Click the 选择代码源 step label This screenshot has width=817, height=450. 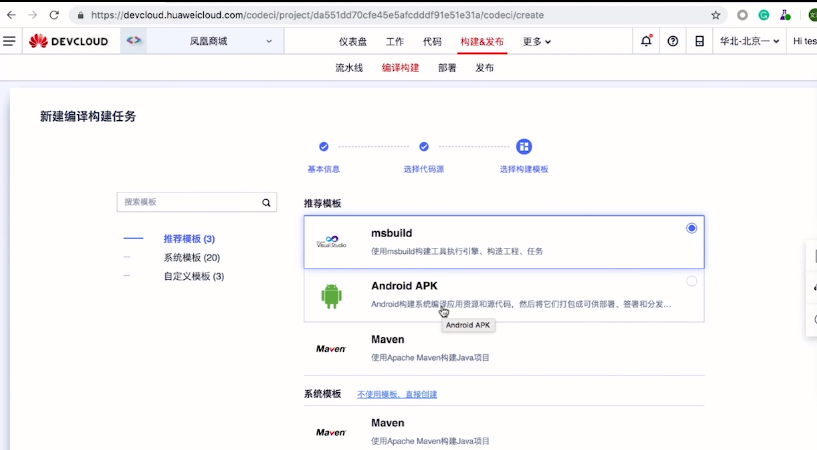[x=424, y=169]
